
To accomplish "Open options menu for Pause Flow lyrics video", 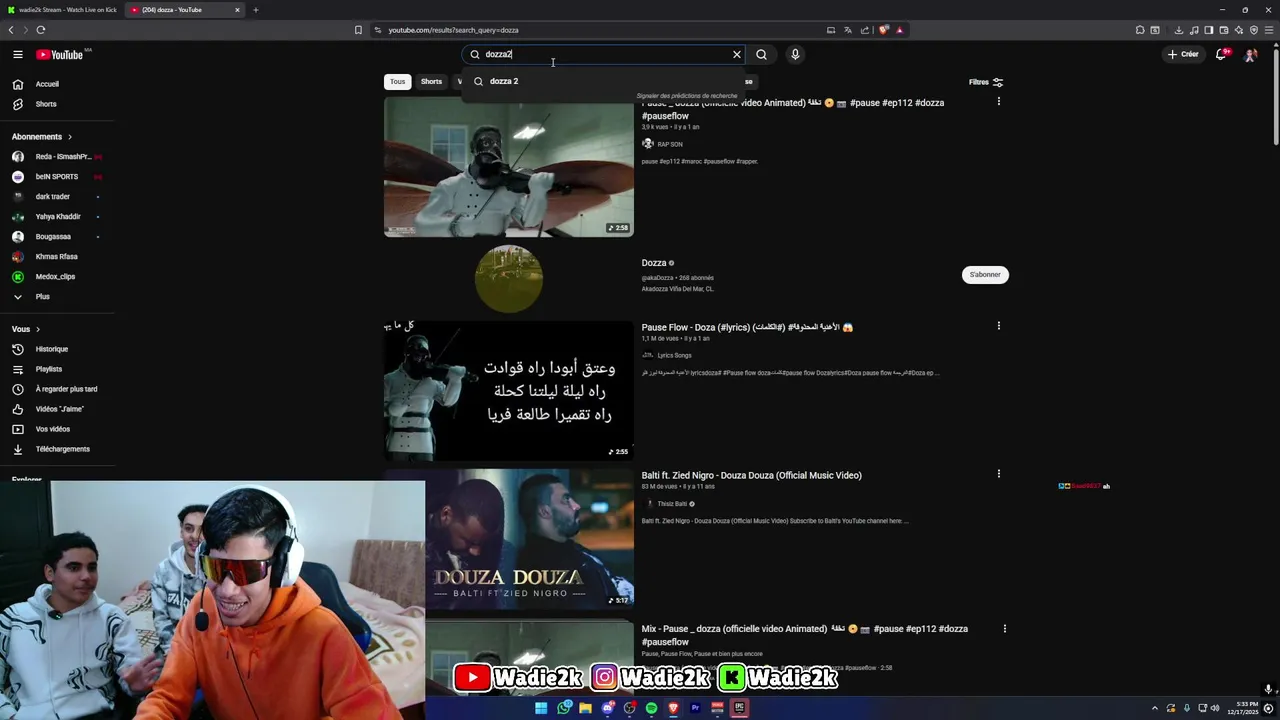I will coord(998,326).
